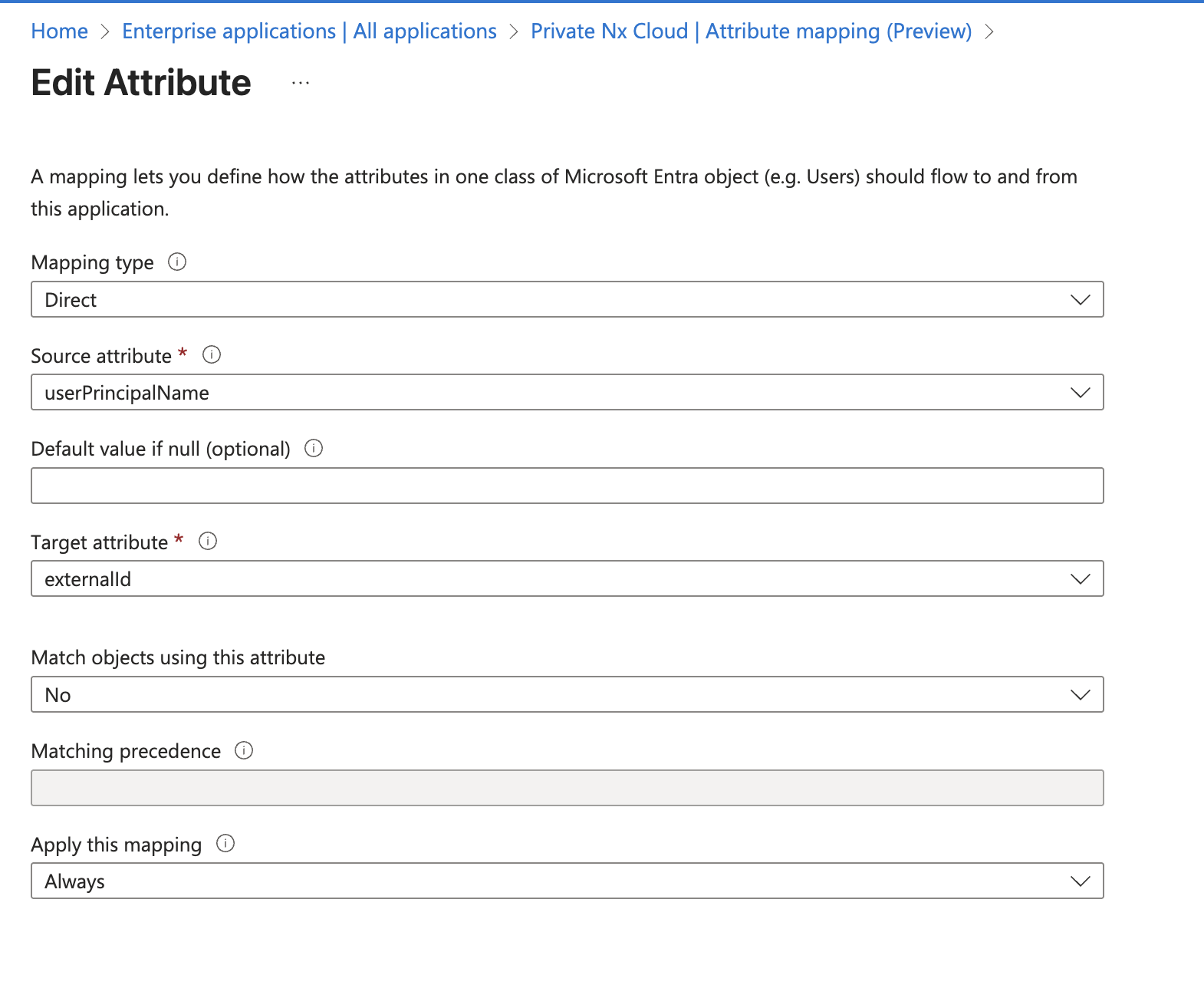Click the Source attribute info icon
The width and height of the screenshot is (1204, 1008).
(x=212, y=355)
